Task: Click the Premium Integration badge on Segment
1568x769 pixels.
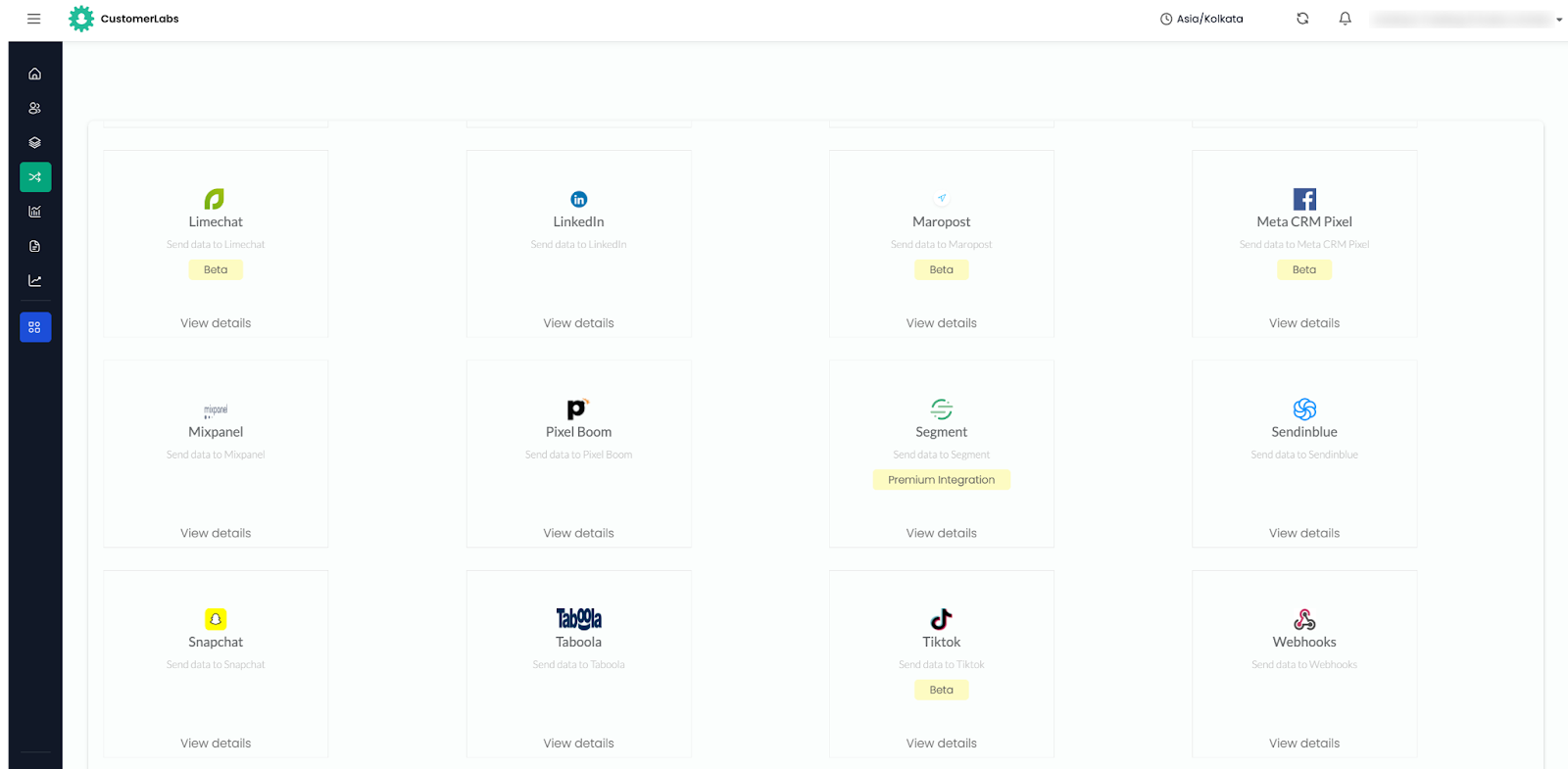Action: pyautogui.click(x=942, y=480)
